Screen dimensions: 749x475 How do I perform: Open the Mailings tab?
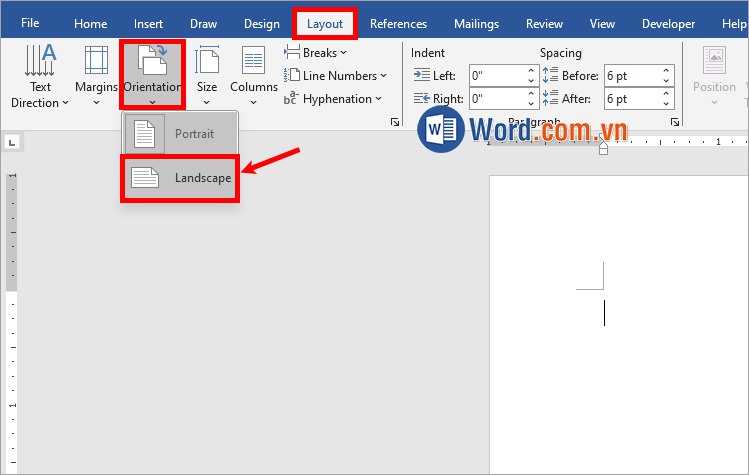pos(476,24)
